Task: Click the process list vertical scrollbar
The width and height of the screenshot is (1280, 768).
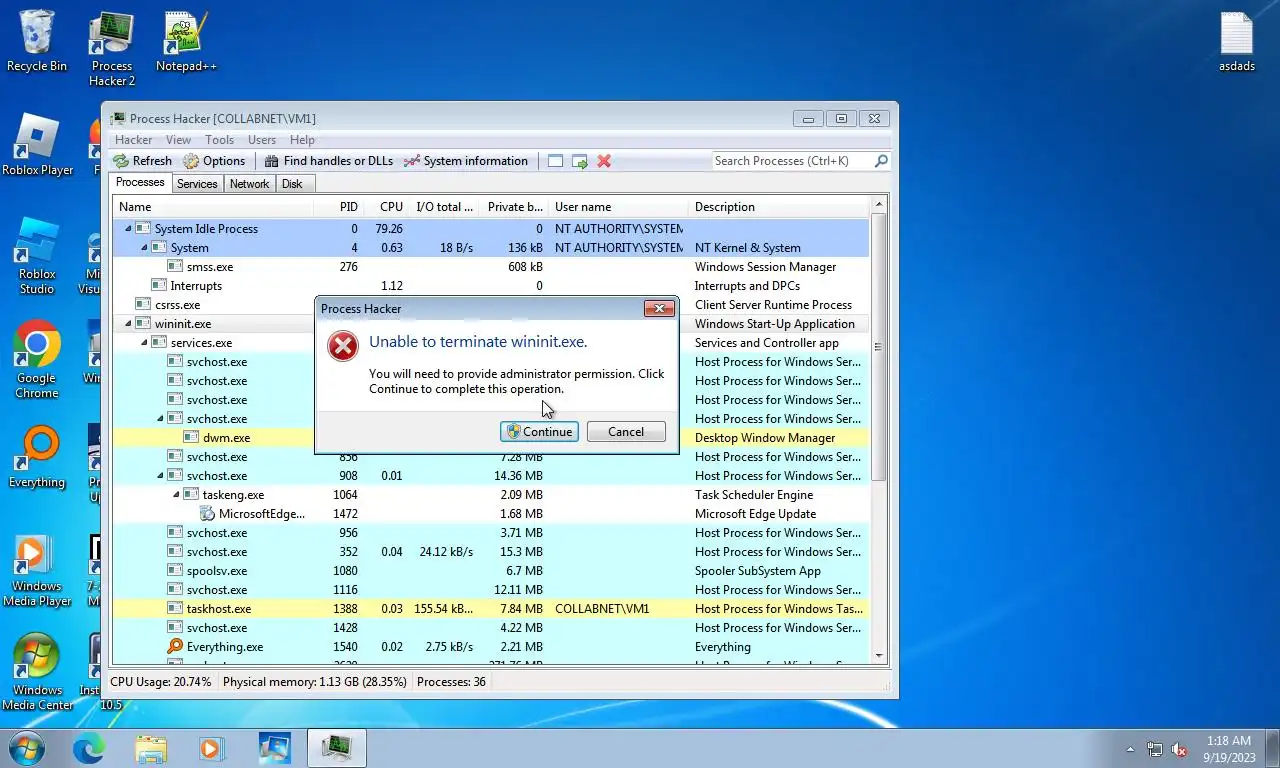Action: tap(879, 347)
